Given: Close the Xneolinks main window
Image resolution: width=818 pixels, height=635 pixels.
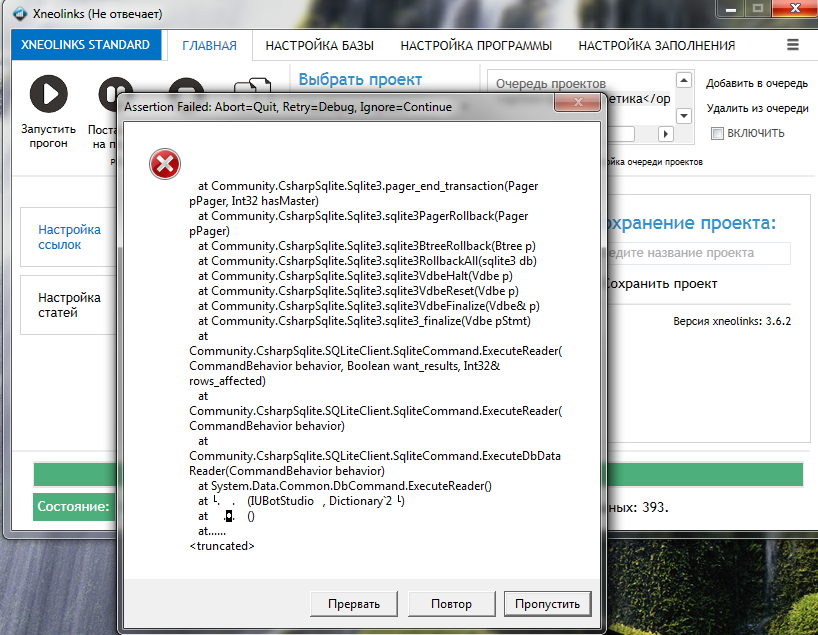Looking at the screenshot, I should pos(795,8).
